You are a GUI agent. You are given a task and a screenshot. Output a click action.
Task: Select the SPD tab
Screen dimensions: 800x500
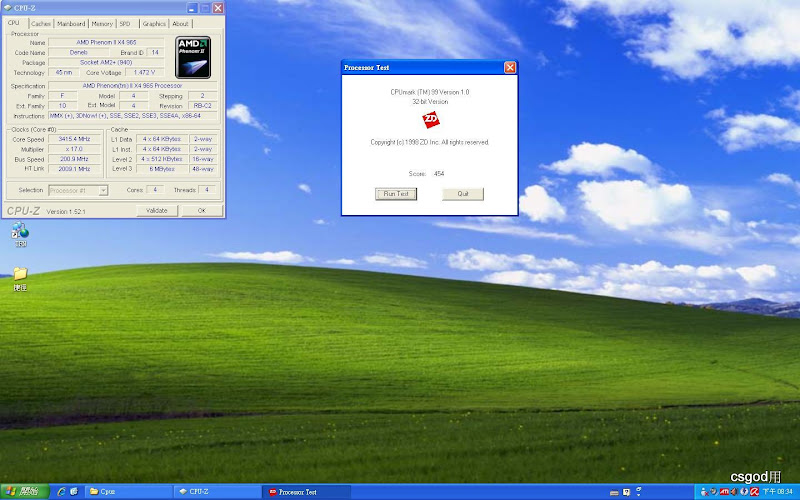[126, 23]
